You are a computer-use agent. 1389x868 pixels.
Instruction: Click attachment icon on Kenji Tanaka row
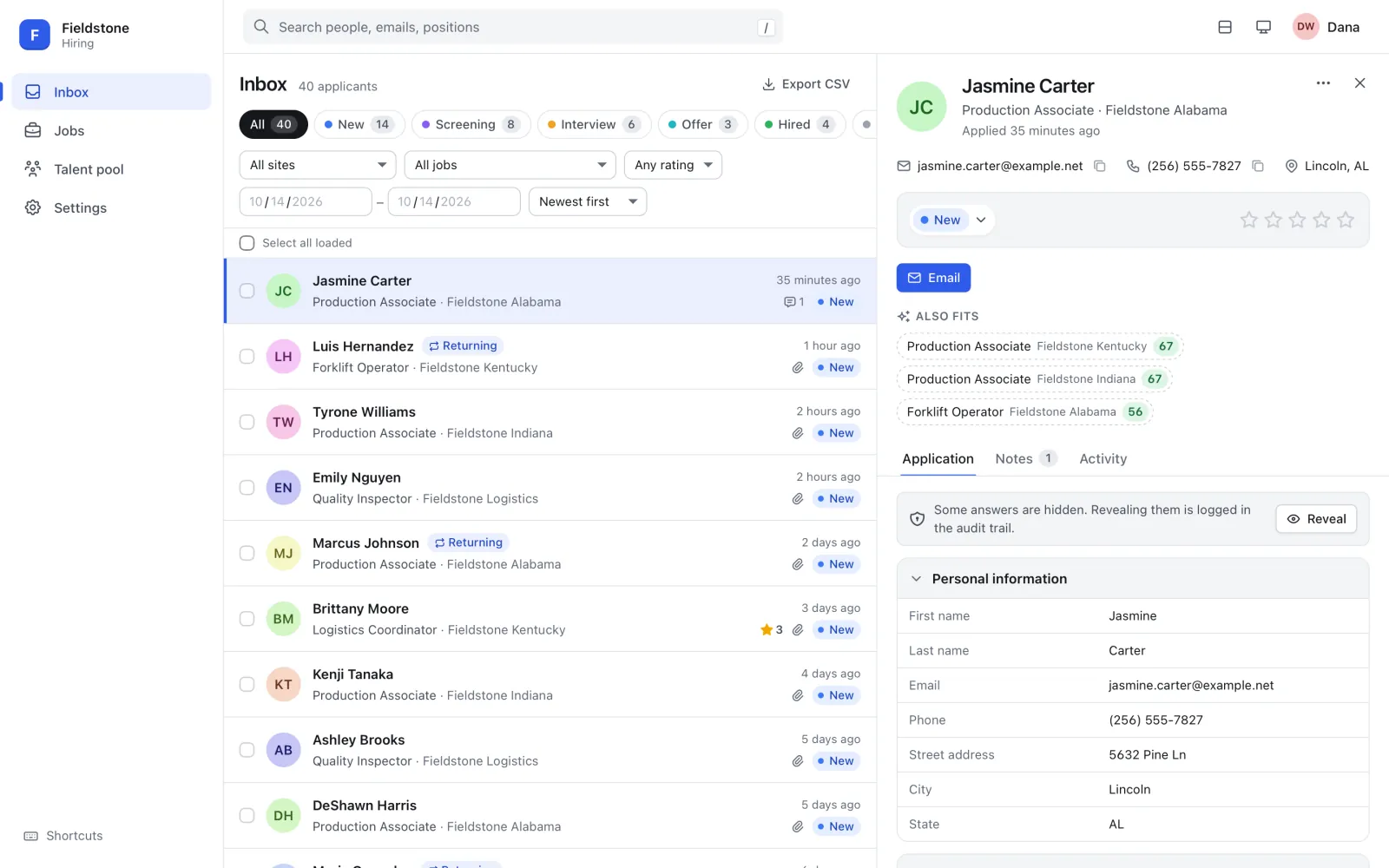(x=797, y=695)
